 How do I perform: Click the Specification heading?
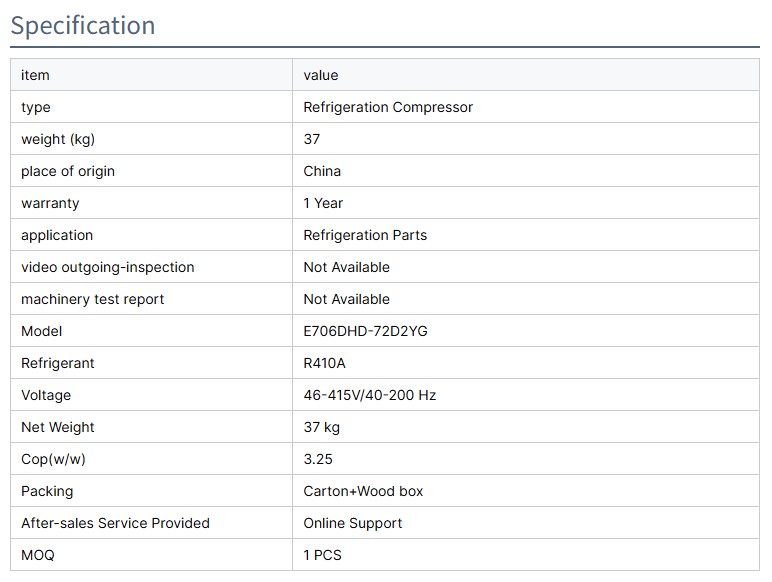point(83,25)
